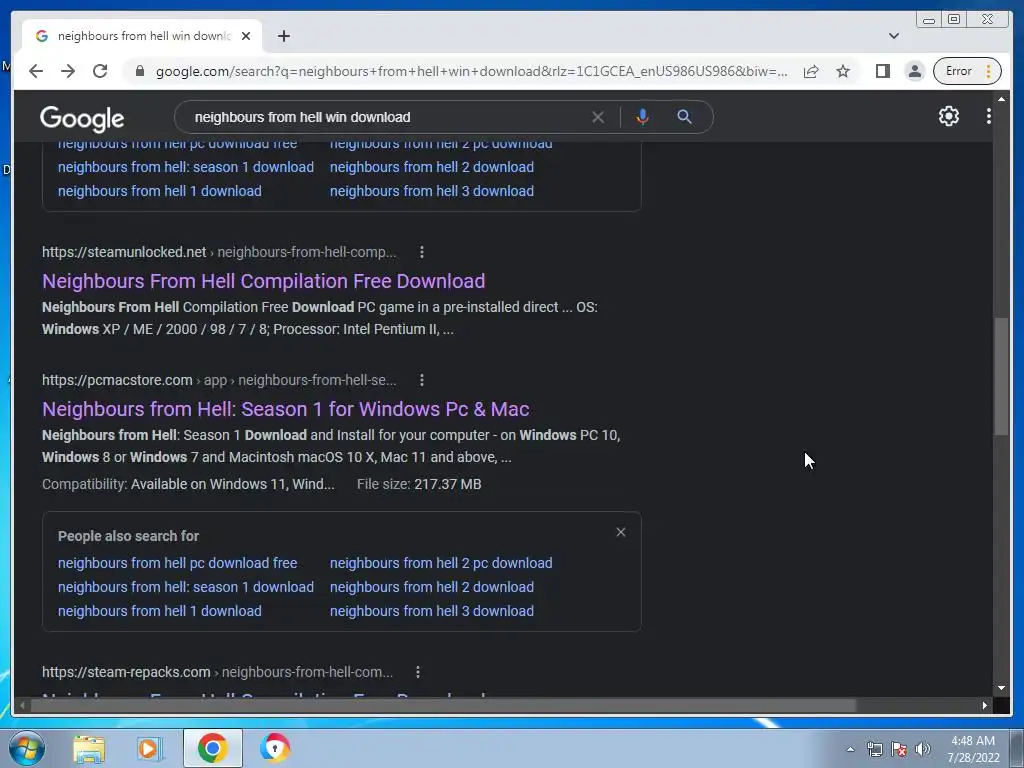Open the Chrome side panel
This screenshot has height=768, width=1024.
click(x=882, y=71)
